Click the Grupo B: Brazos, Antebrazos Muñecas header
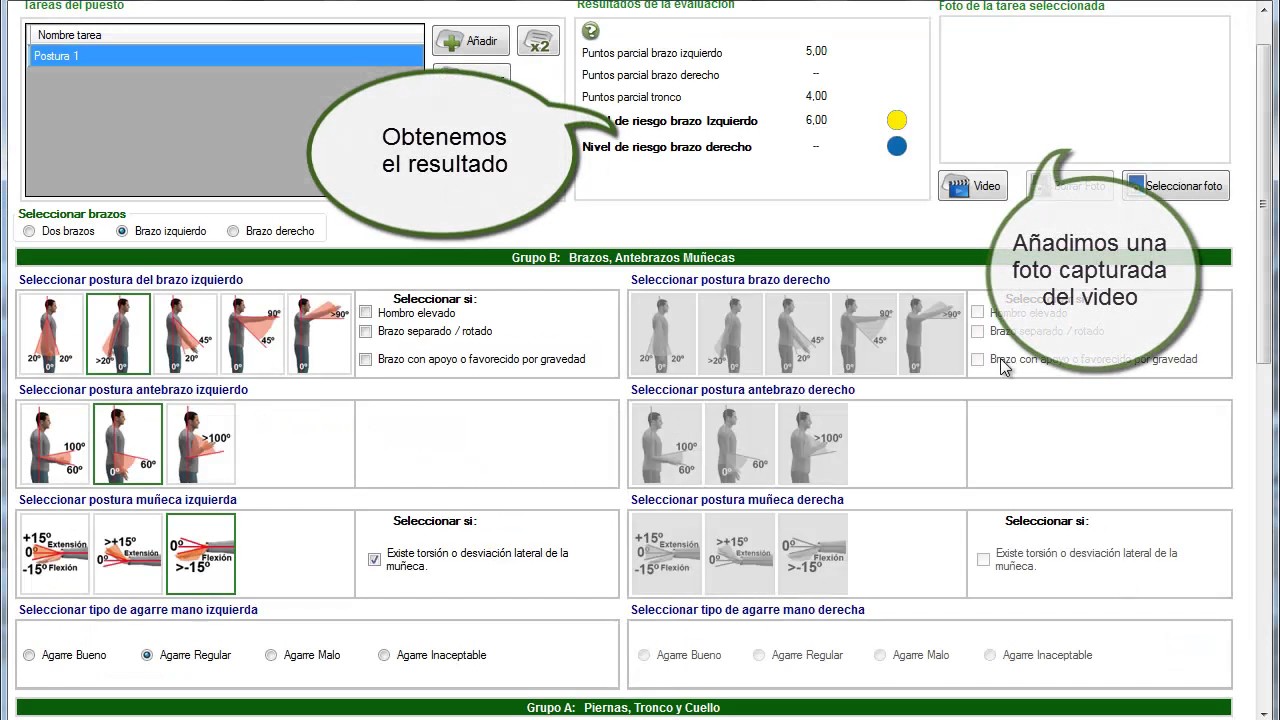1280x720 pixels. coord(624,258)
